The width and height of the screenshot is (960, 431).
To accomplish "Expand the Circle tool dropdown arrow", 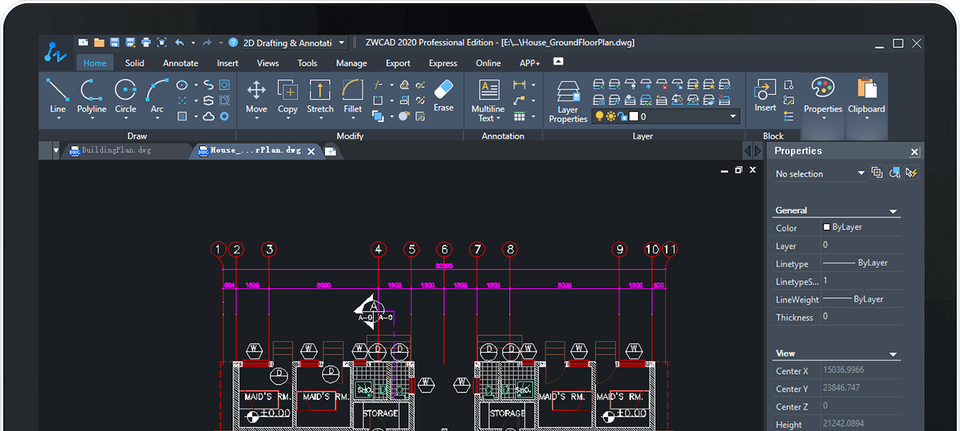I will (126, 118).
